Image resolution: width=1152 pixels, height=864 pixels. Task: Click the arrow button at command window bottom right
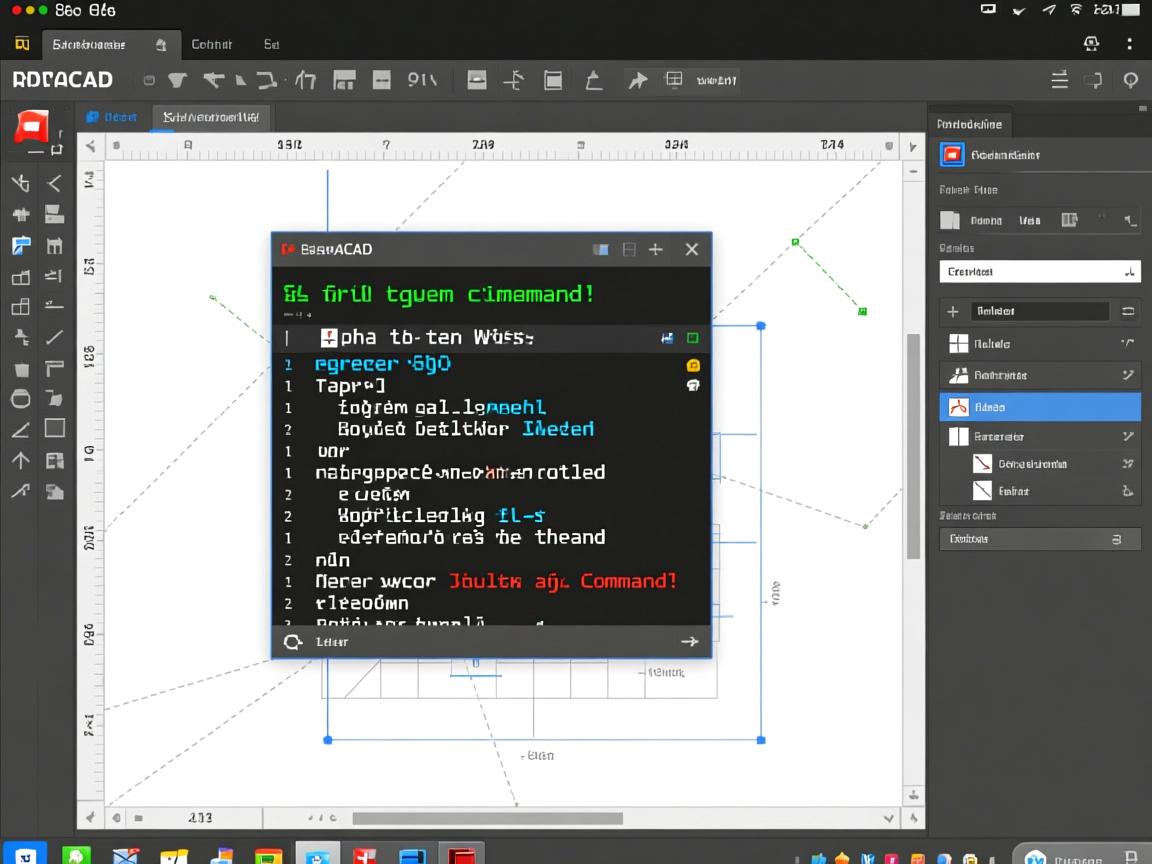(689, 642)
